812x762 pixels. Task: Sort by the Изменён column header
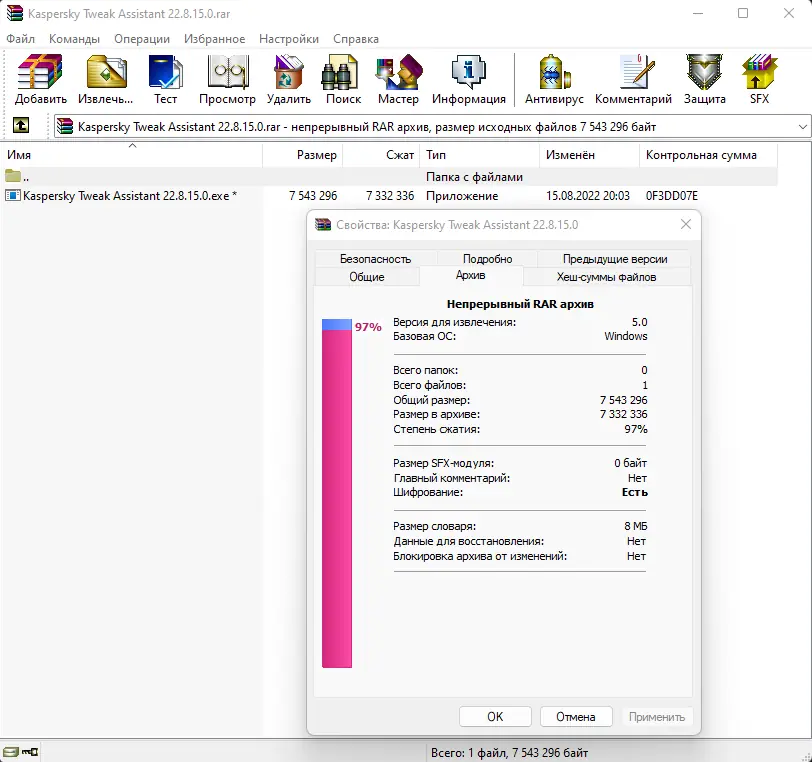[x=589, y=155]
